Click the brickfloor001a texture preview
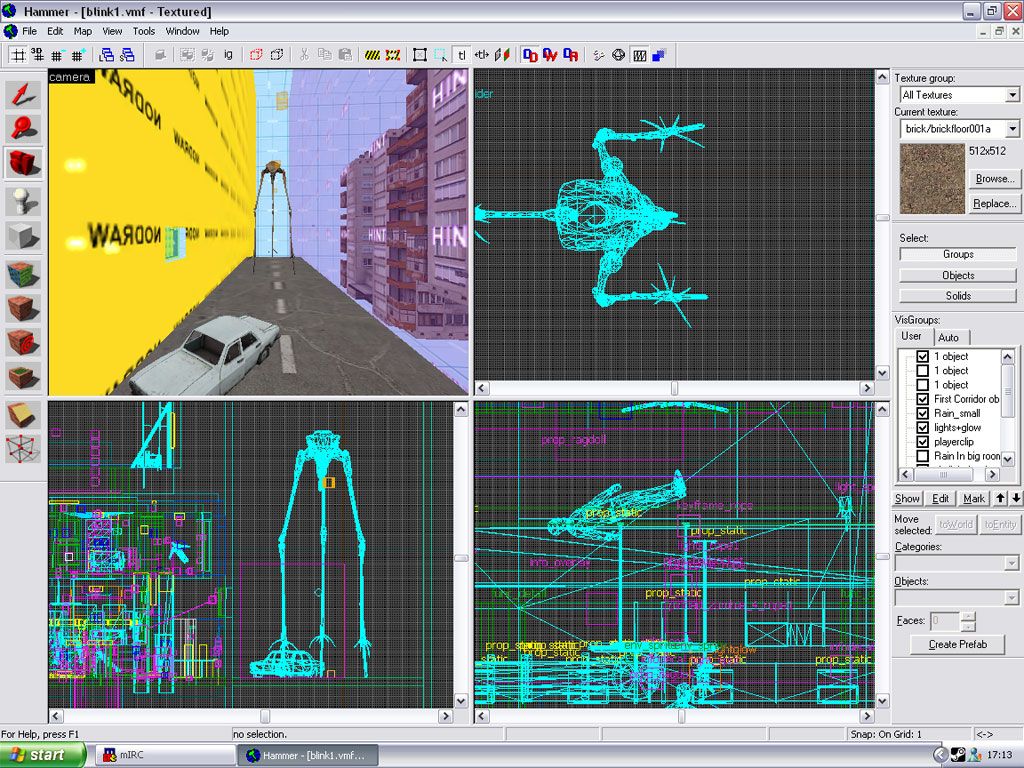The height and width of the screenshot is (768, 1024). pos(932,179)
